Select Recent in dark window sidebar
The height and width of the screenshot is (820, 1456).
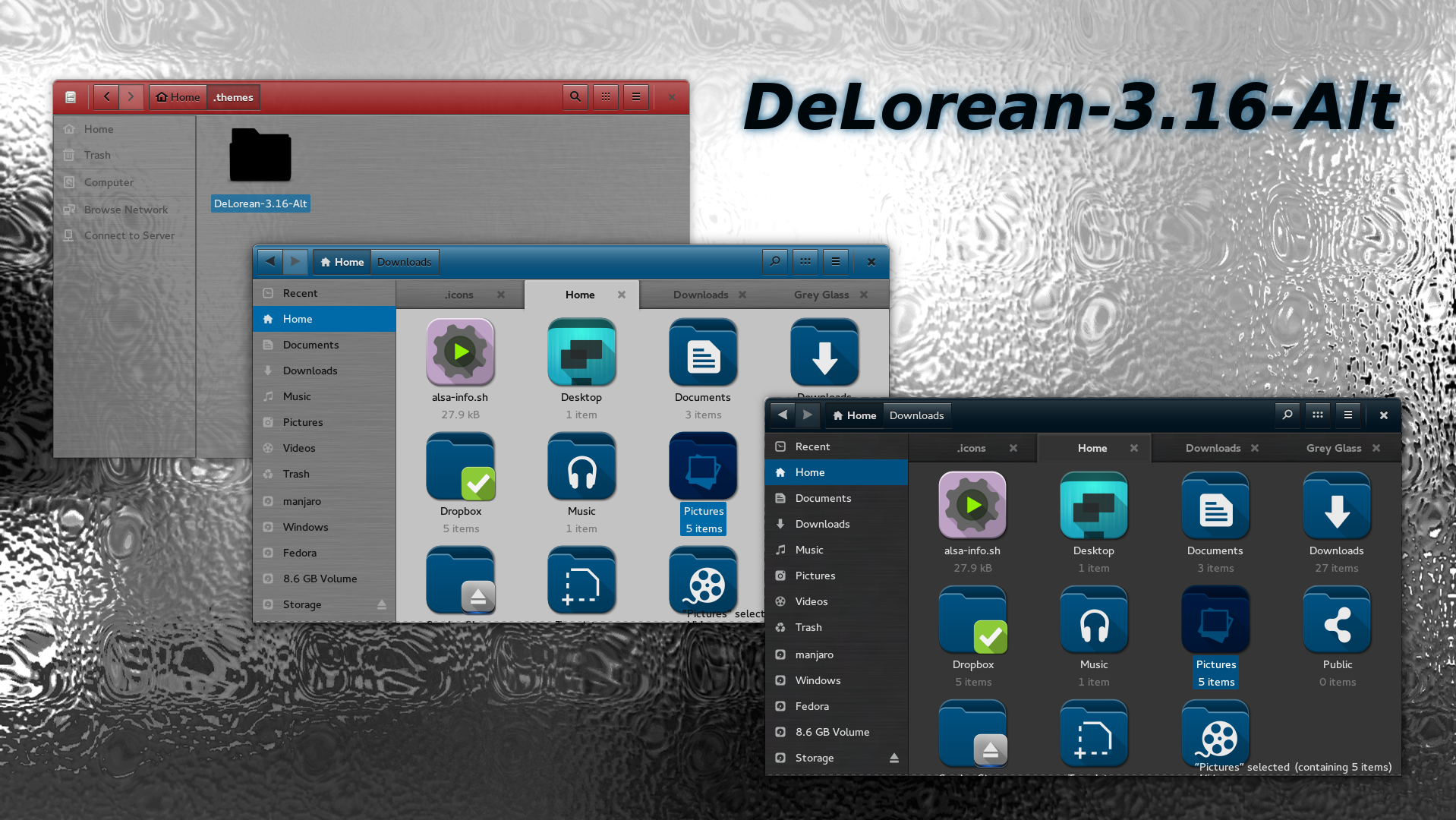[837, 446]
